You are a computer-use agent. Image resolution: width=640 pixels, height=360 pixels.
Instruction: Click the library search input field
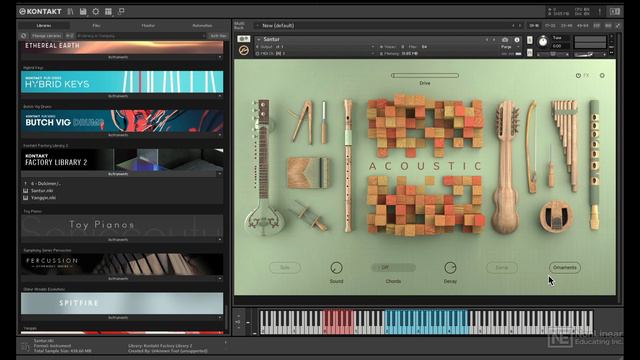click(x=141, y=36)
